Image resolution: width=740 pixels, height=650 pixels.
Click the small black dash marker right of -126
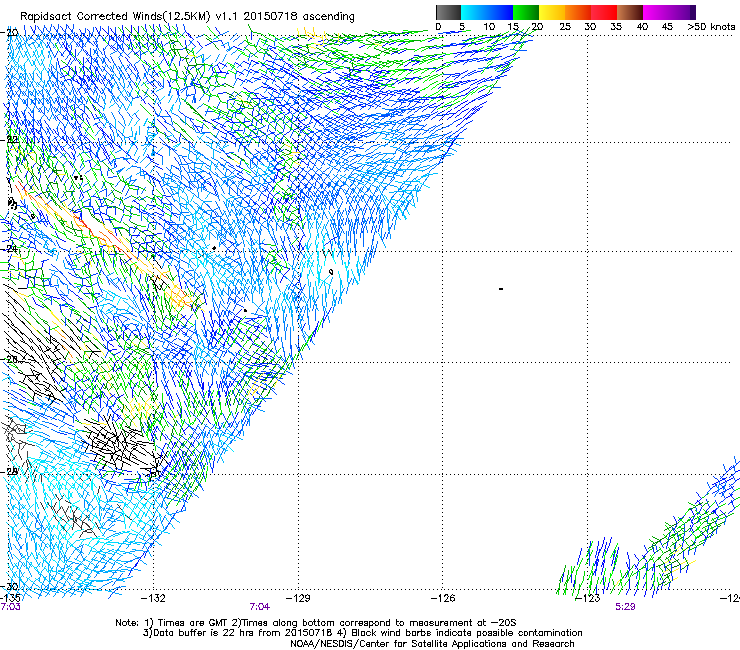501,288
